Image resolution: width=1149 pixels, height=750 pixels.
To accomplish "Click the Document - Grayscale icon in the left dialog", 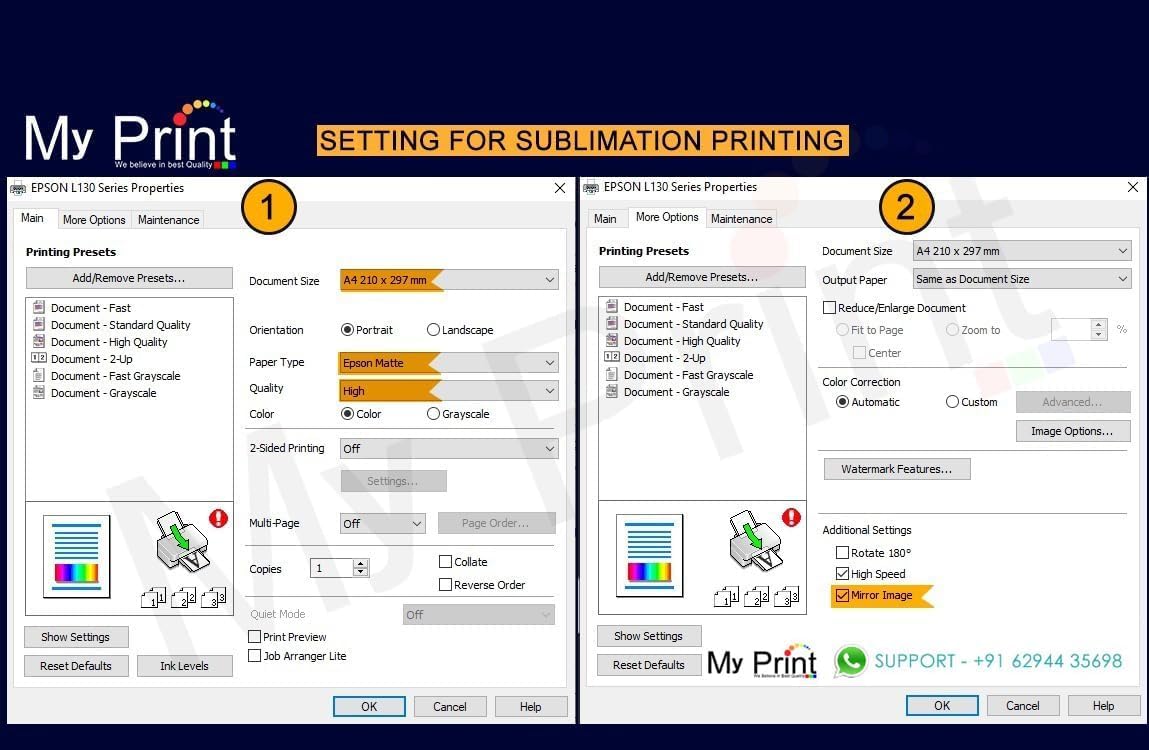I will 39,392.
